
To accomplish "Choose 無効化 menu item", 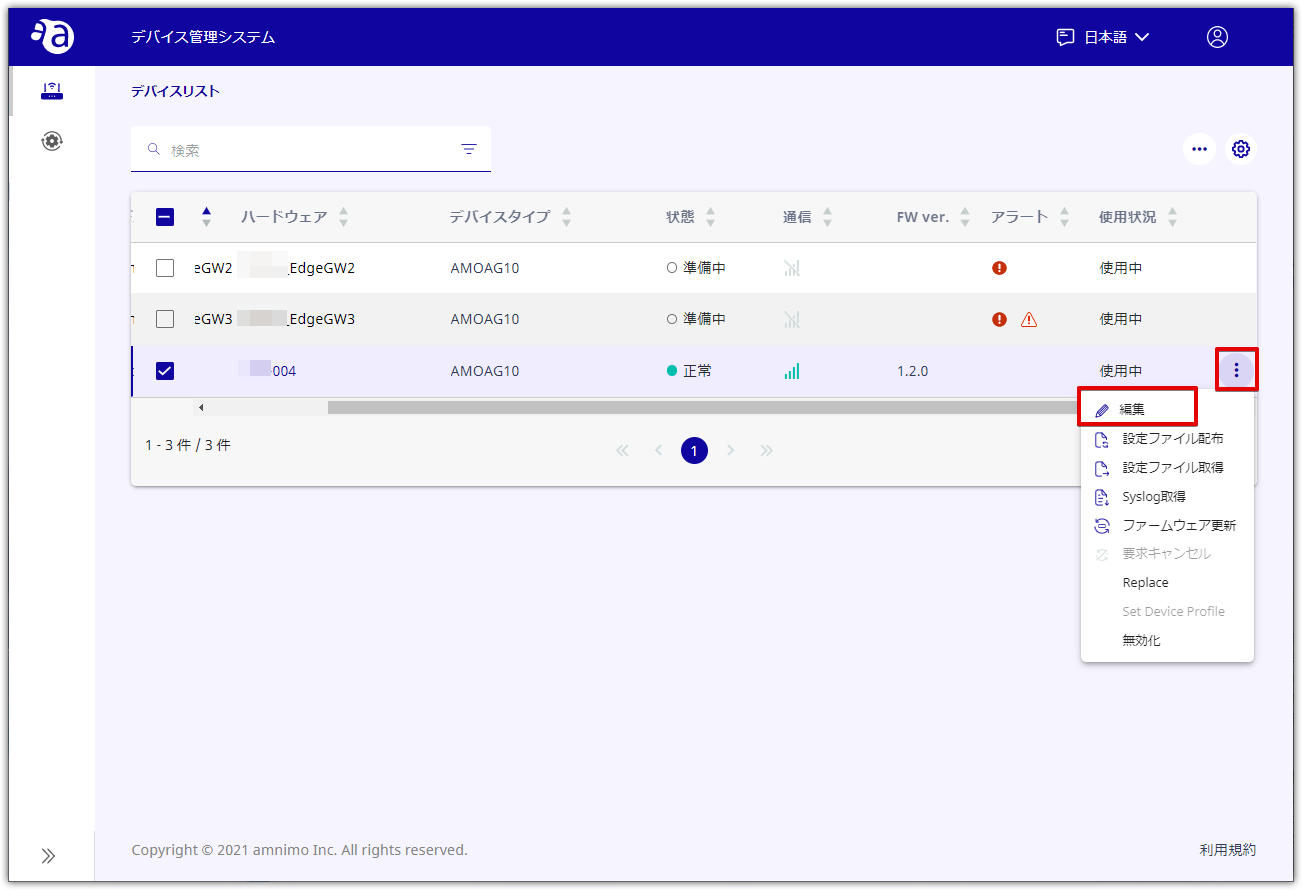I will [1167, 641].
